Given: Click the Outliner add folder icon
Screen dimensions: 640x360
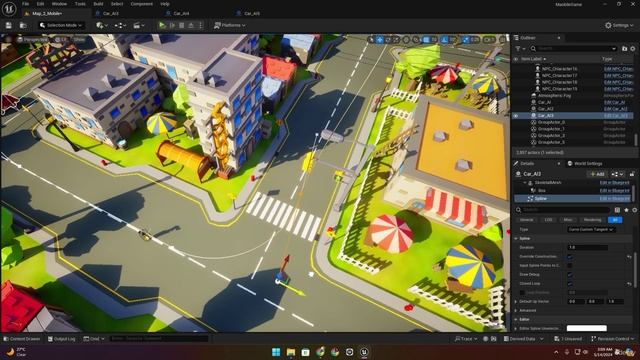Looking at the screenshot, I should point(624,49).
